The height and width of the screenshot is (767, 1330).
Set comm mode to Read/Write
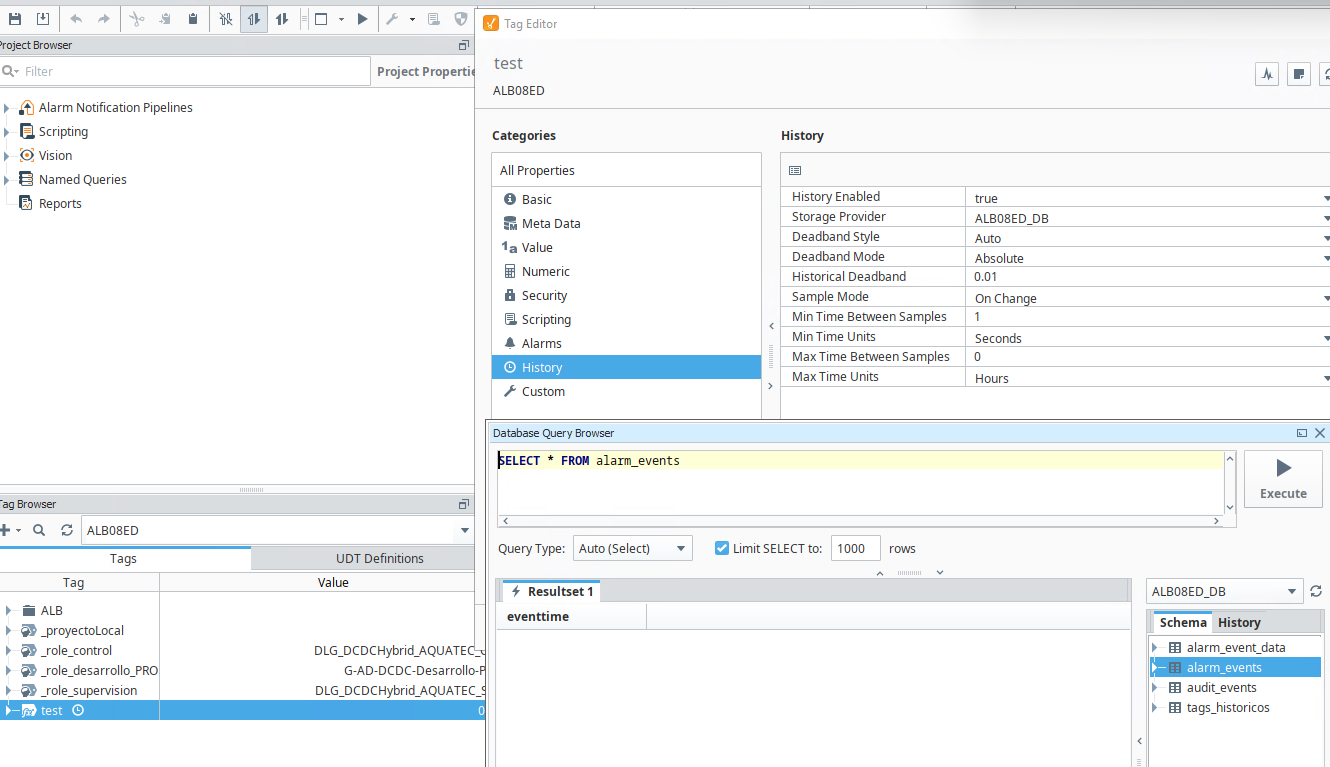coord(282,19)
